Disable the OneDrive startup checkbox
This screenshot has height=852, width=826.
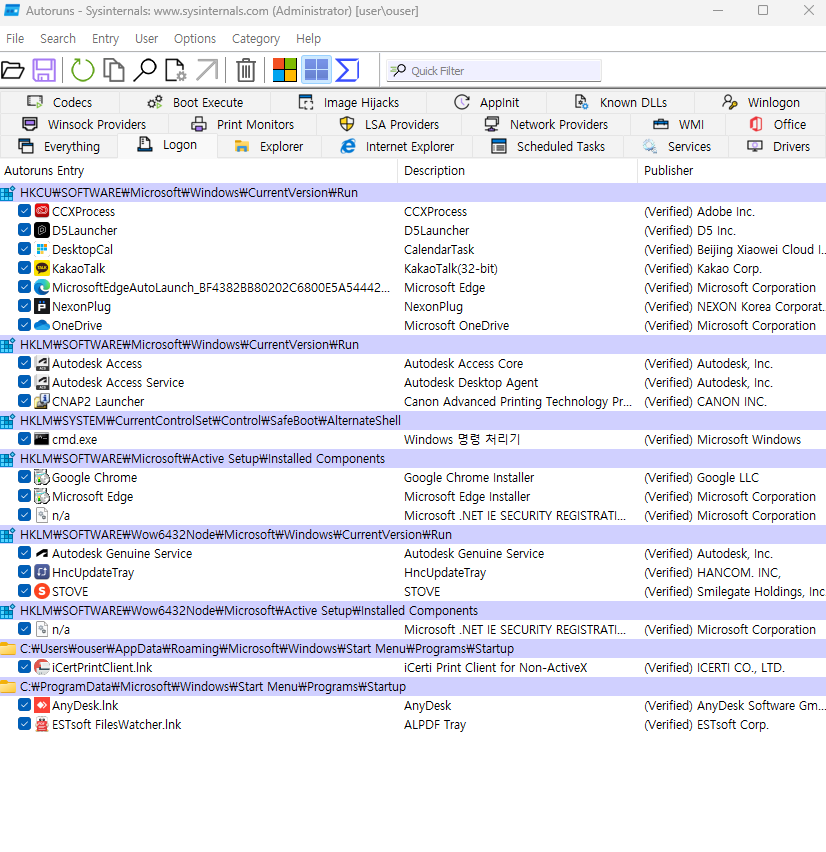[24, 325]
